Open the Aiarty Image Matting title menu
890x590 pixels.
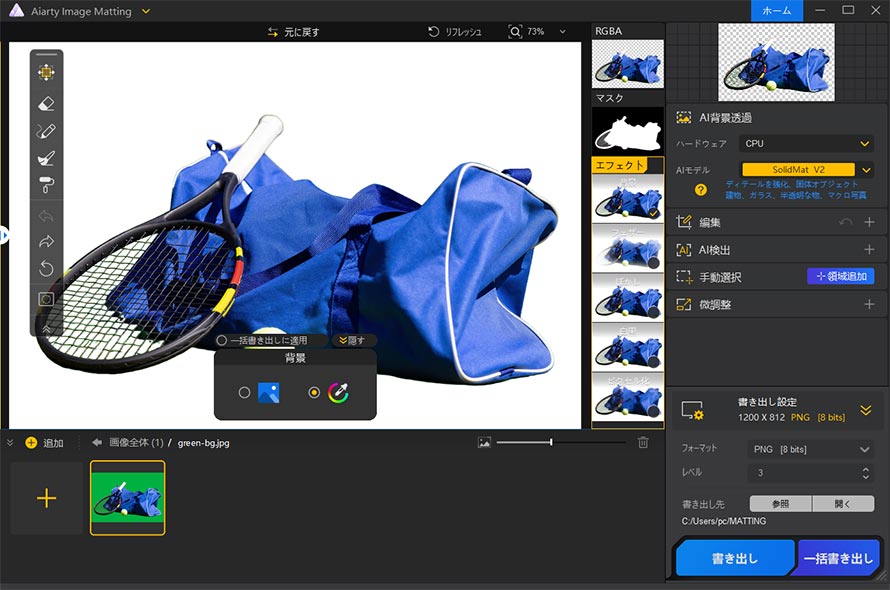tap(146, 11)
